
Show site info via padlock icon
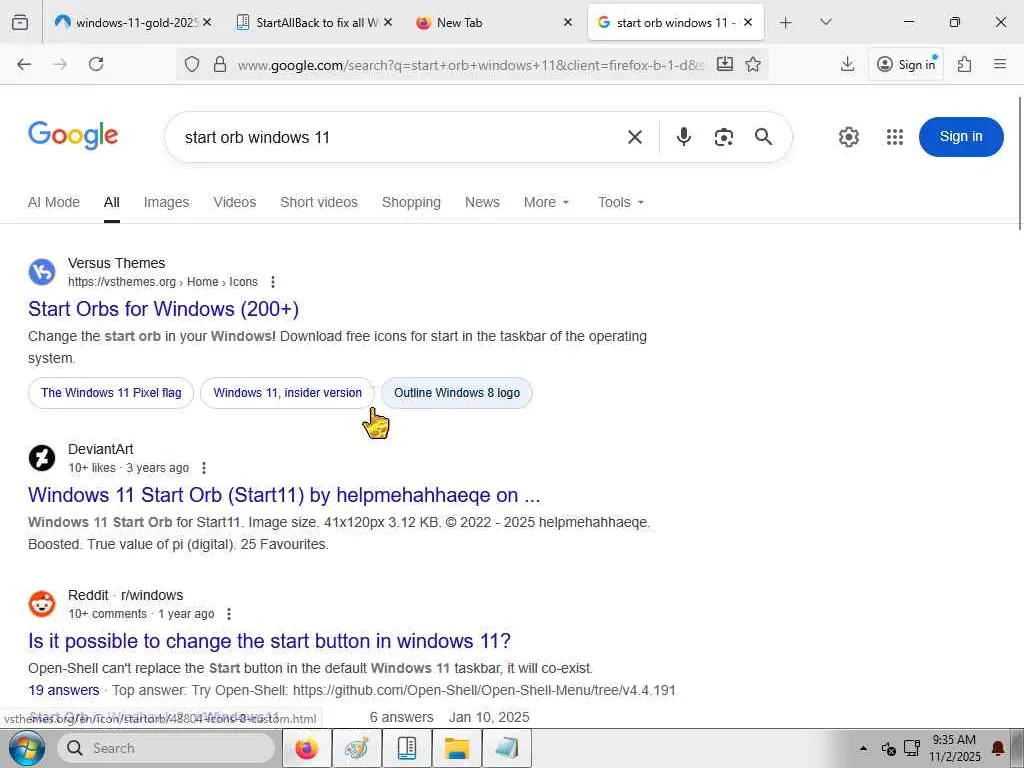point(220,64)
